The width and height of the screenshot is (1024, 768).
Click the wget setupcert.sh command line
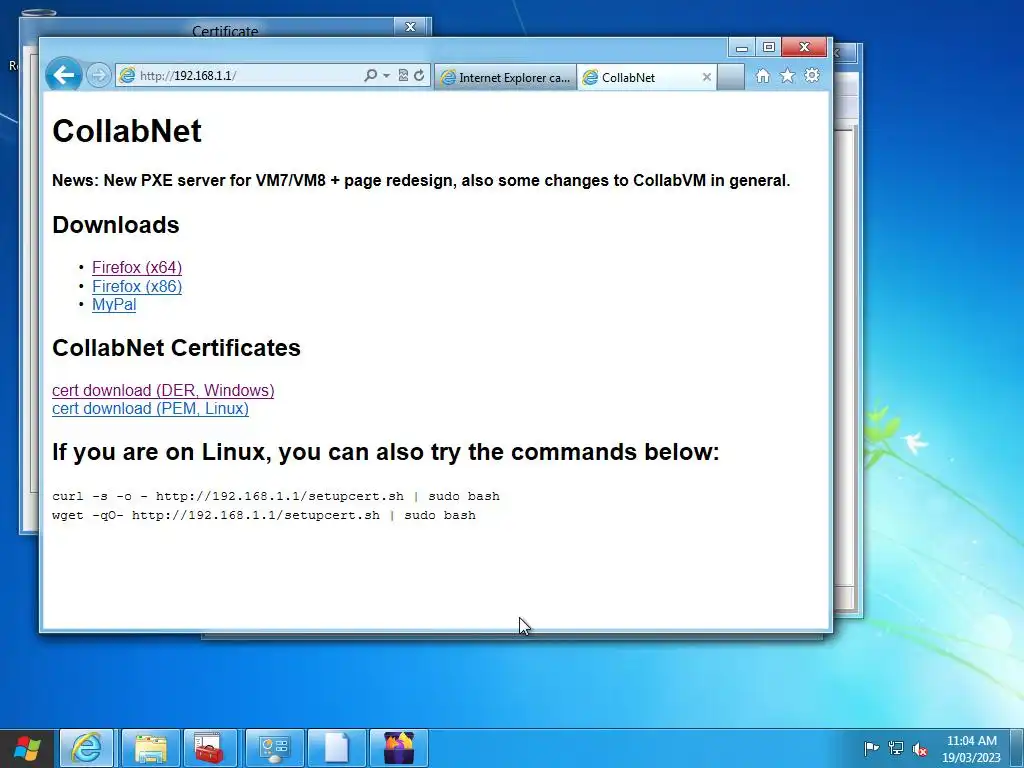[x=264, y=515]
